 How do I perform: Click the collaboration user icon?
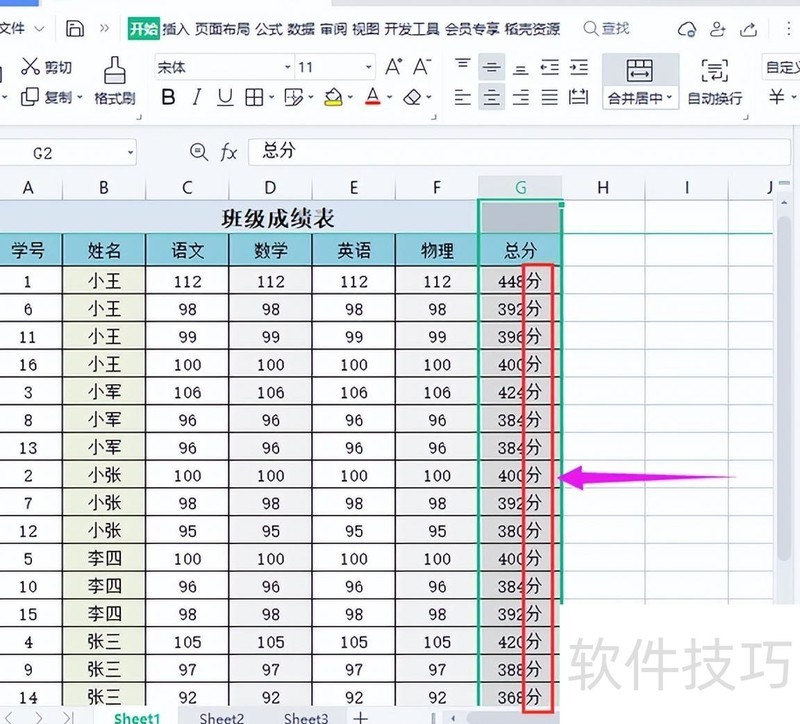pyautogui.click(x=717, y=30)
